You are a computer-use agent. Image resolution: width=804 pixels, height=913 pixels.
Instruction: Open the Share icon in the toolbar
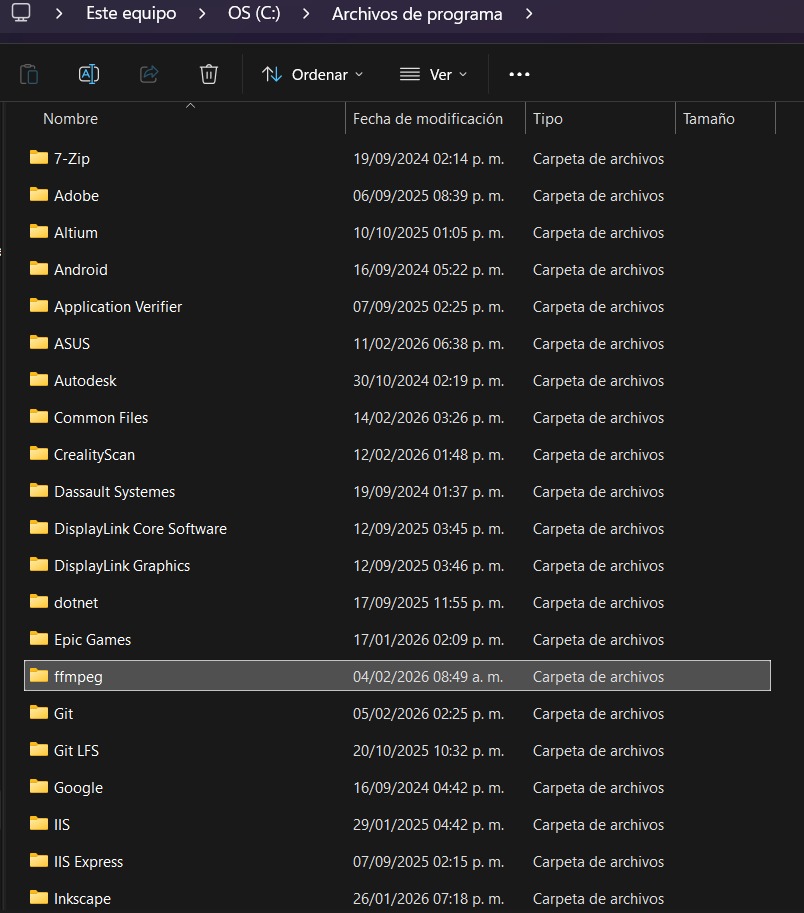148,73
